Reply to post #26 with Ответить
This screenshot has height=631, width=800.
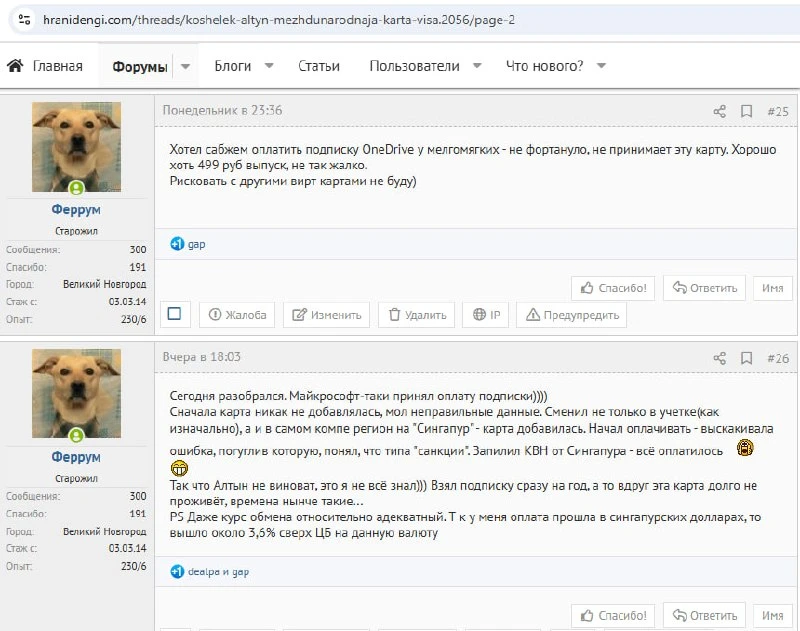click(x=704, y=616)
